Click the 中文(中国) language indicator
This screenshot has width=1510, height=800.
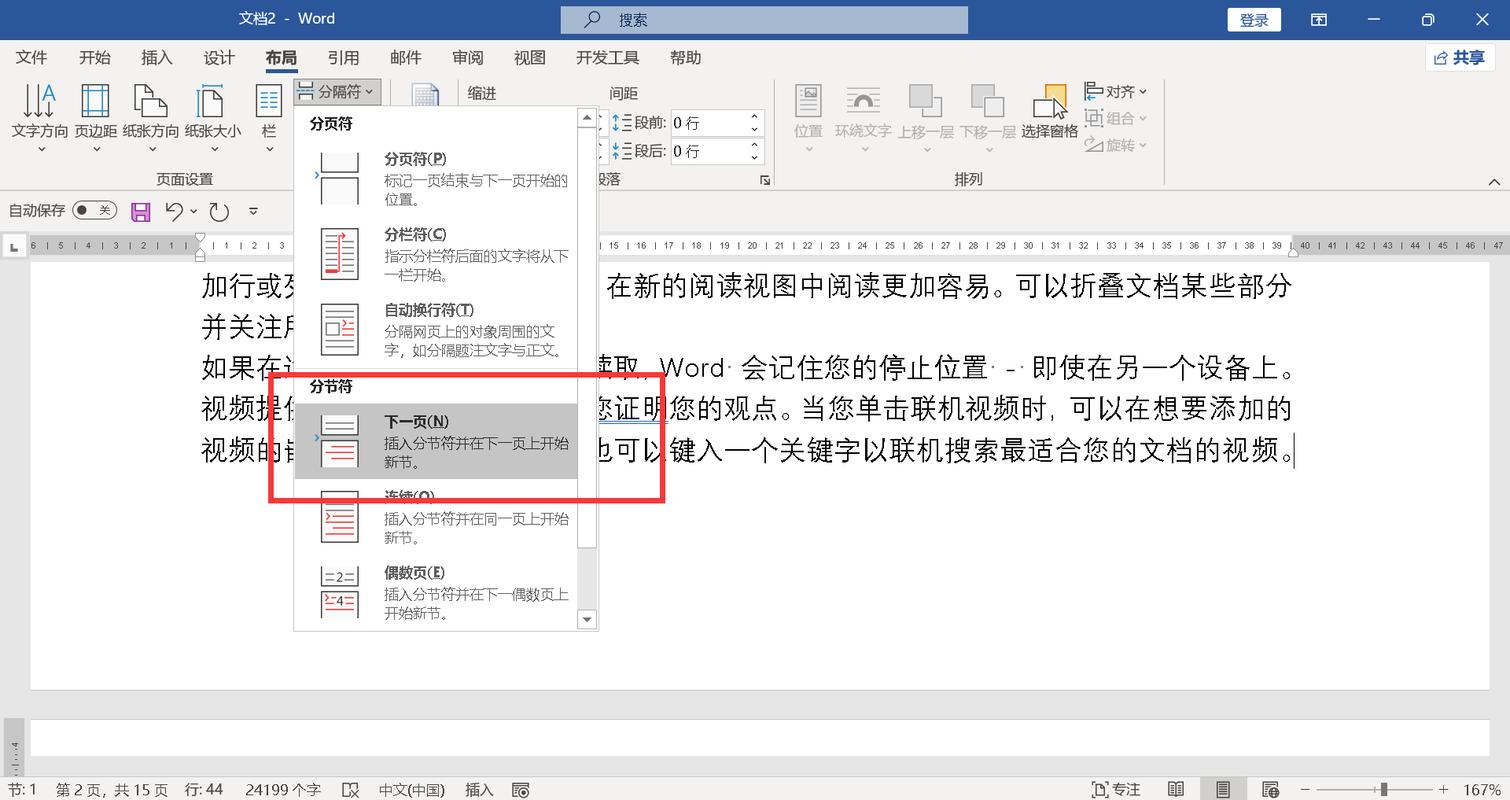click(411, 790)
